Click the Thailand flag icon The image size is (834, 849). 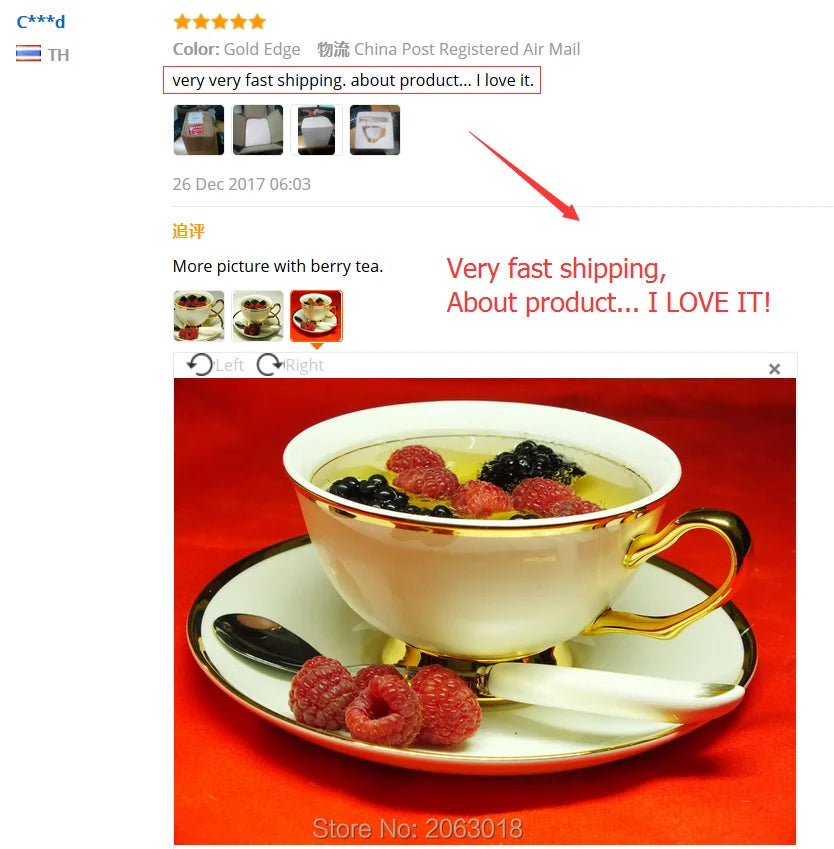28,54
